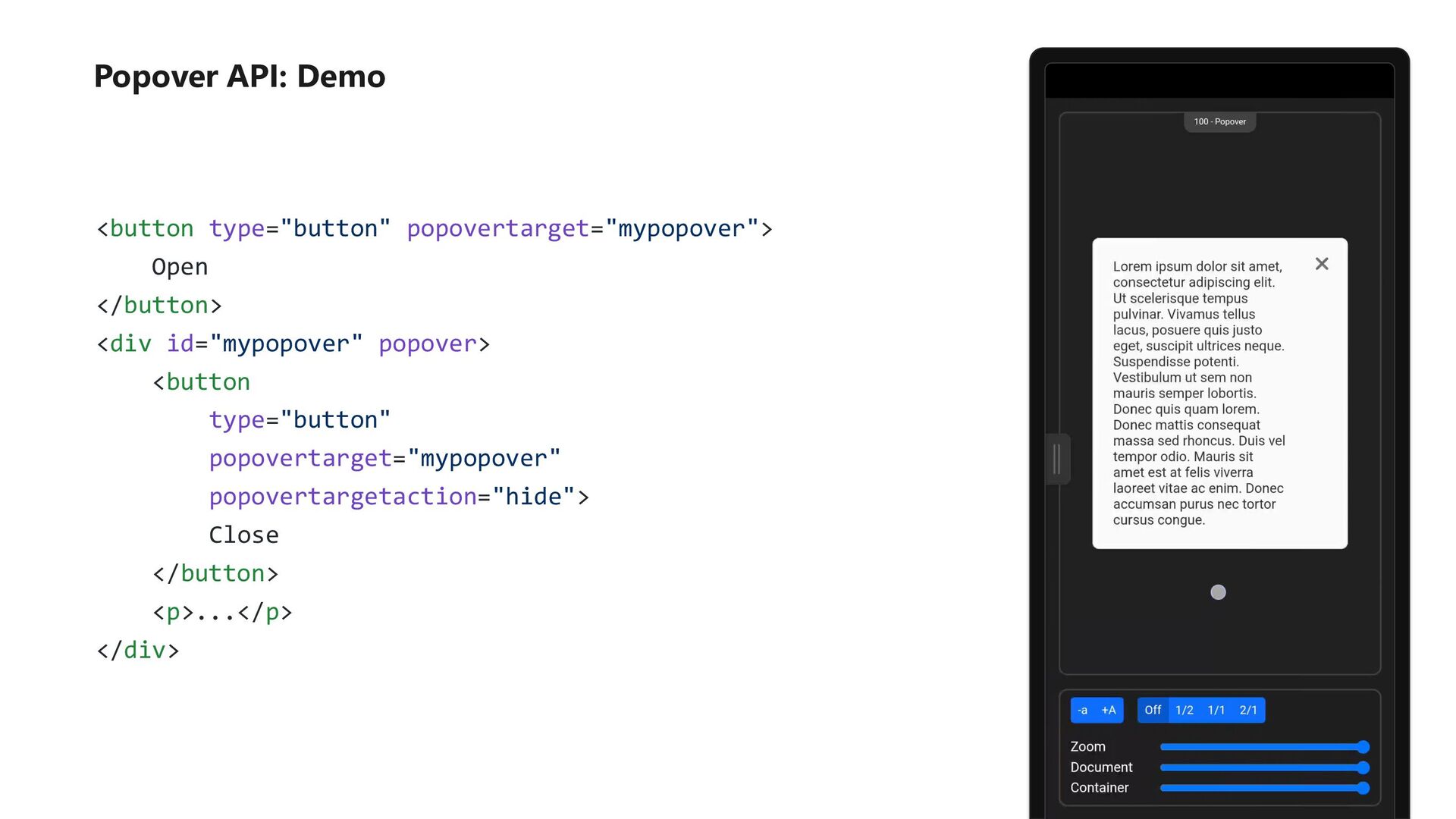Image resolution: width=1456 pixels, height=819 pixels.
Task: Click the gray round Open button below the popover
Action: click(x=1218, y=592)
